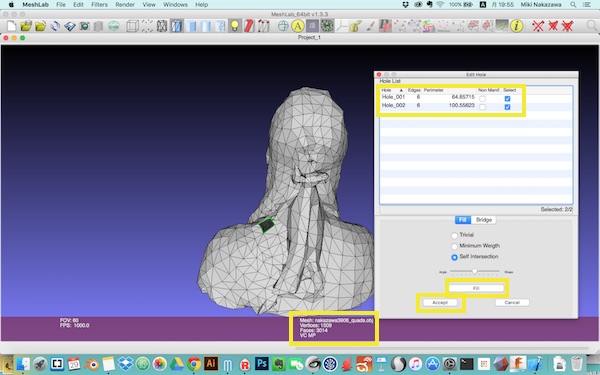Toggle the Bounding Box render mode icon
This screenshot has height=375, width=600.
tap(132, 26)
